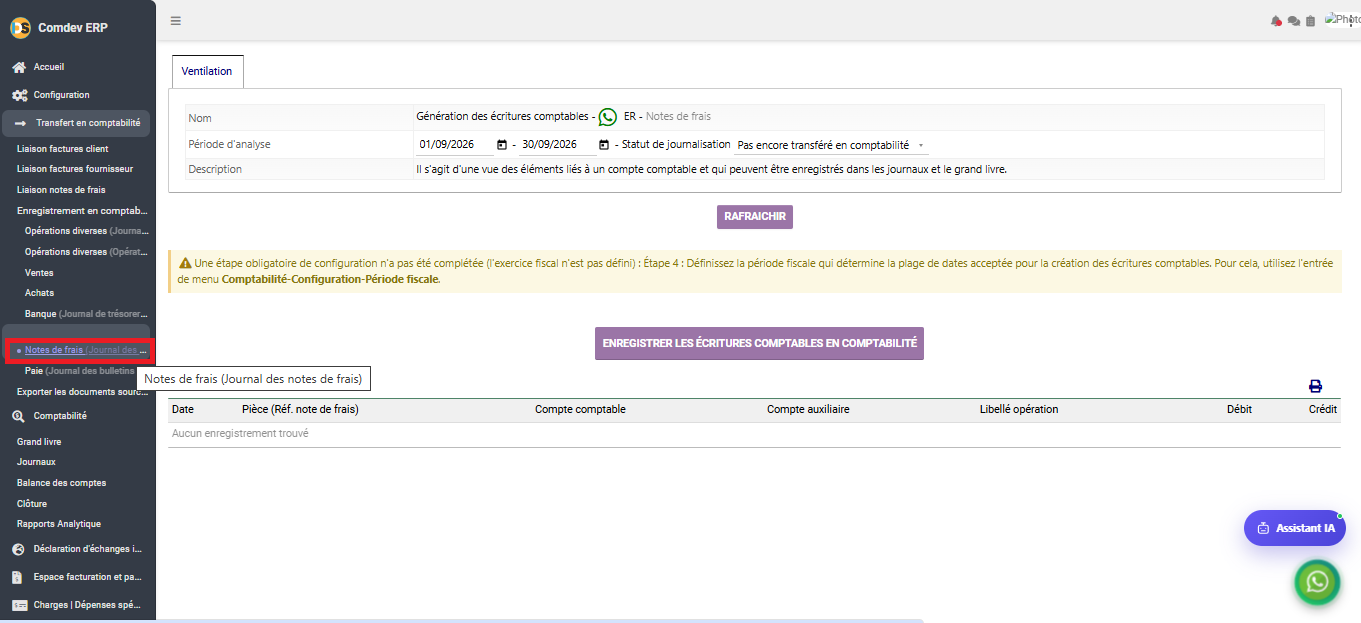Viewport: 1361px width, 623px height.
Task: Open Déclaration d'échanges menu
Action: coord(88,549)
